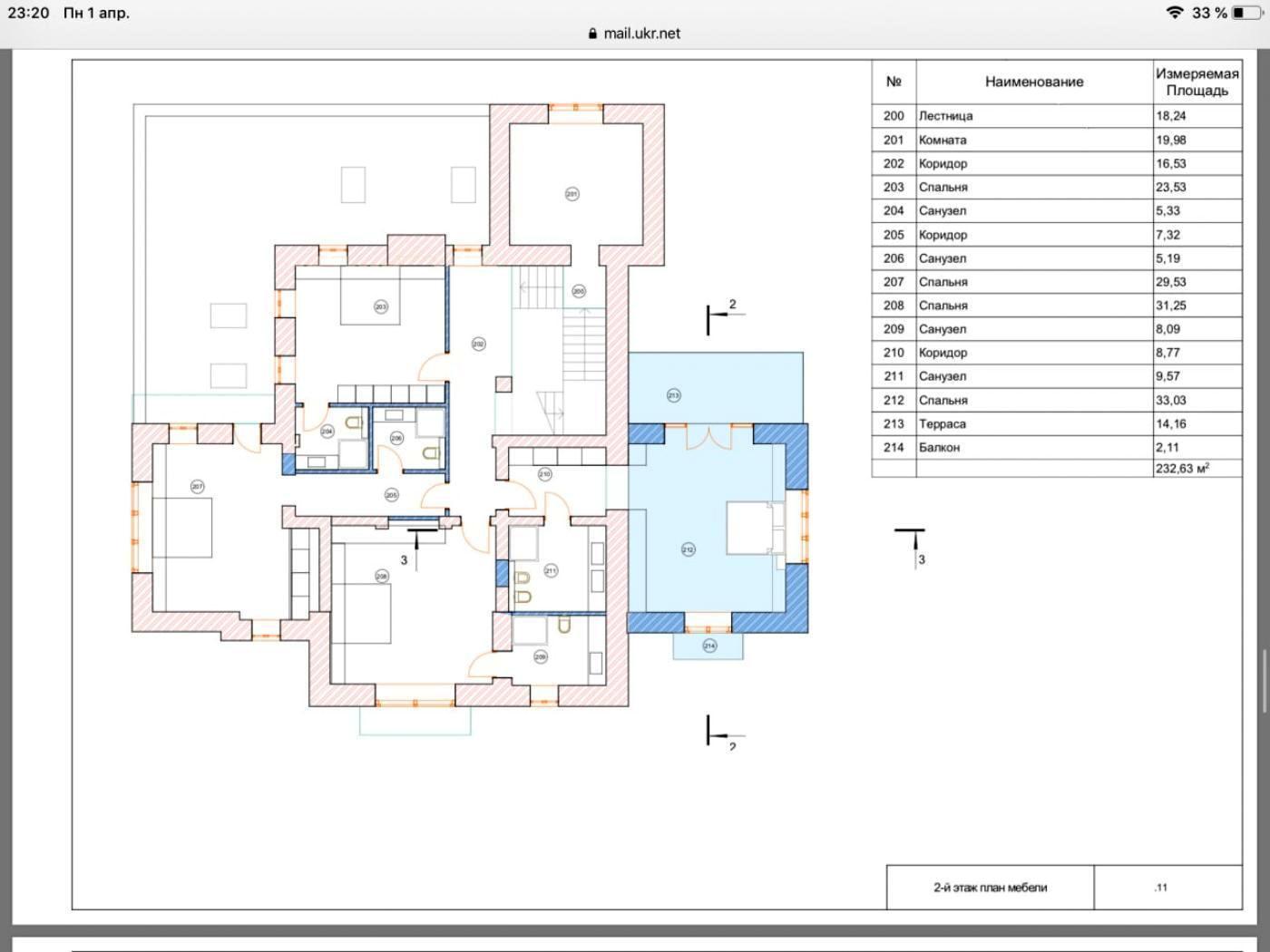Tap the battery icon showing 33 %
The image size is (1270, 952).
(x=1246, y=13)
